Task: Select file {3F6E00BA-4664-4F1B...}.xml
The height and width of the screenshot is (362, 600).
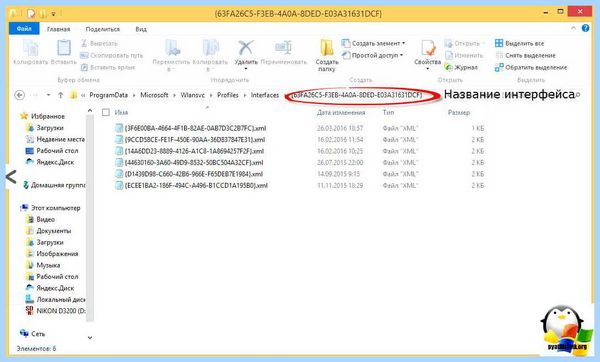Action: [x=191, y=128]
